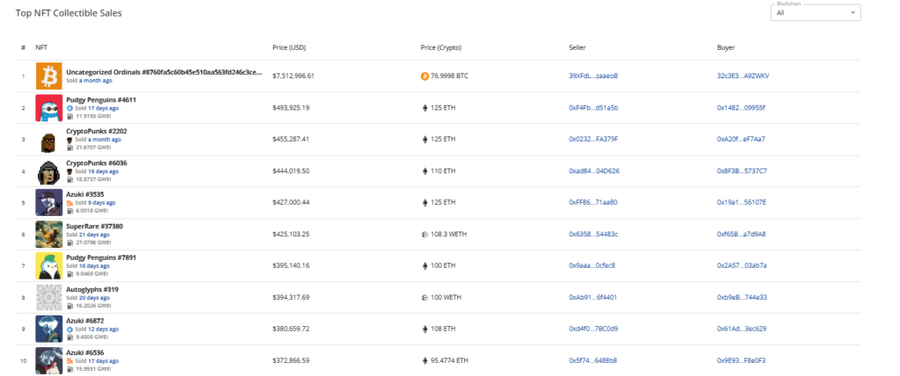Click the Price (USD) column header
The image size is (900, 376).
click(289, 48)
